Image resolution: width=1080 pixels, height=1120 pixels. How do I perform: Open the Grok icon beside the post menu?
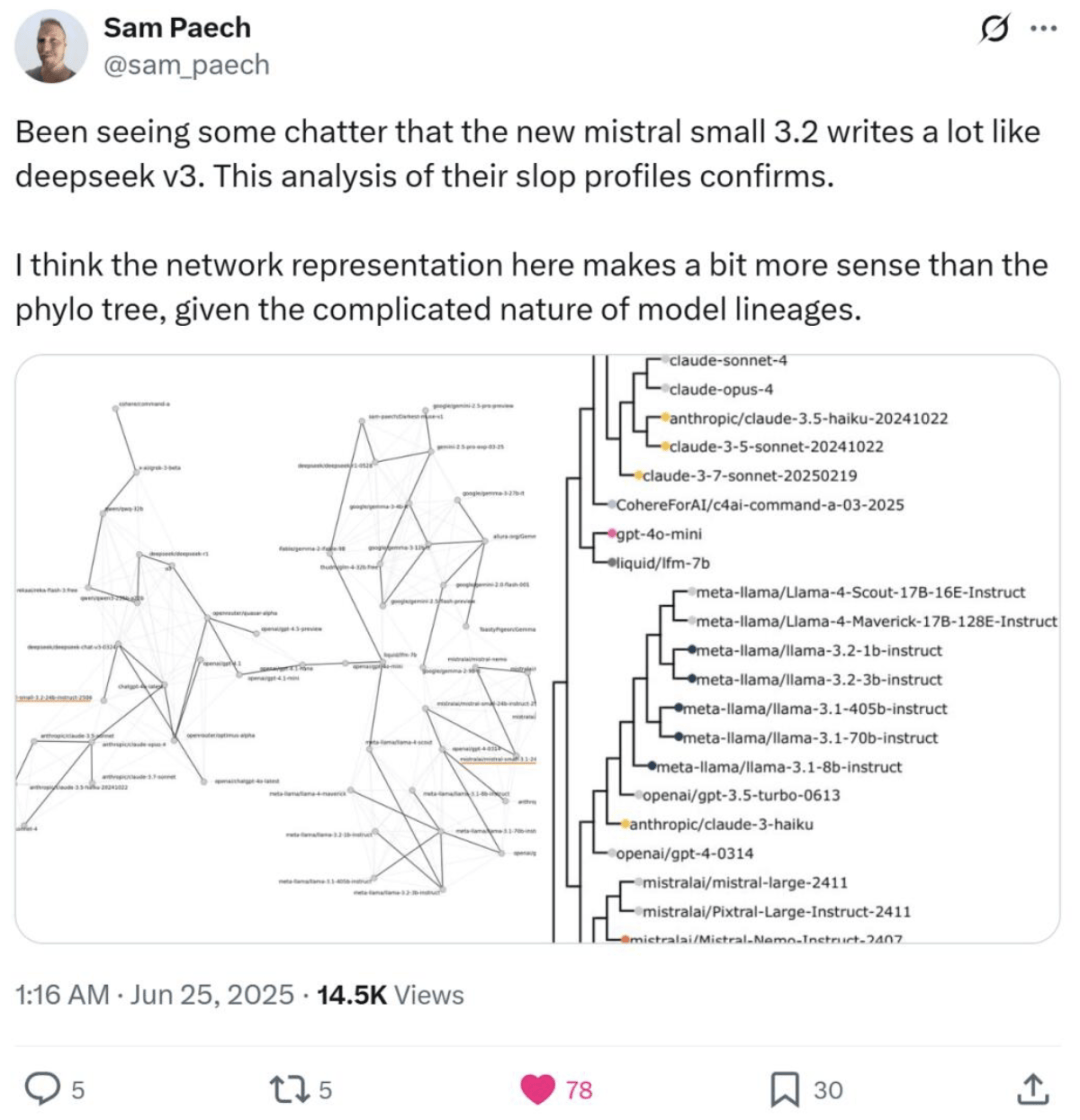[x=994, y=29]
